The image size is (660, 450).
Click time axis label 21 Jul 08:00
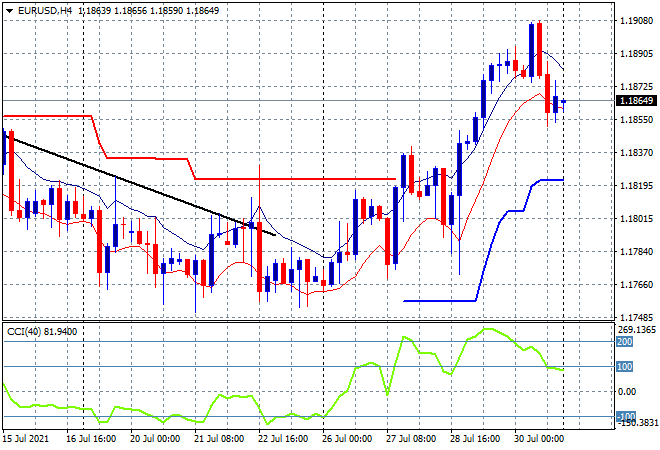[219, 439]
